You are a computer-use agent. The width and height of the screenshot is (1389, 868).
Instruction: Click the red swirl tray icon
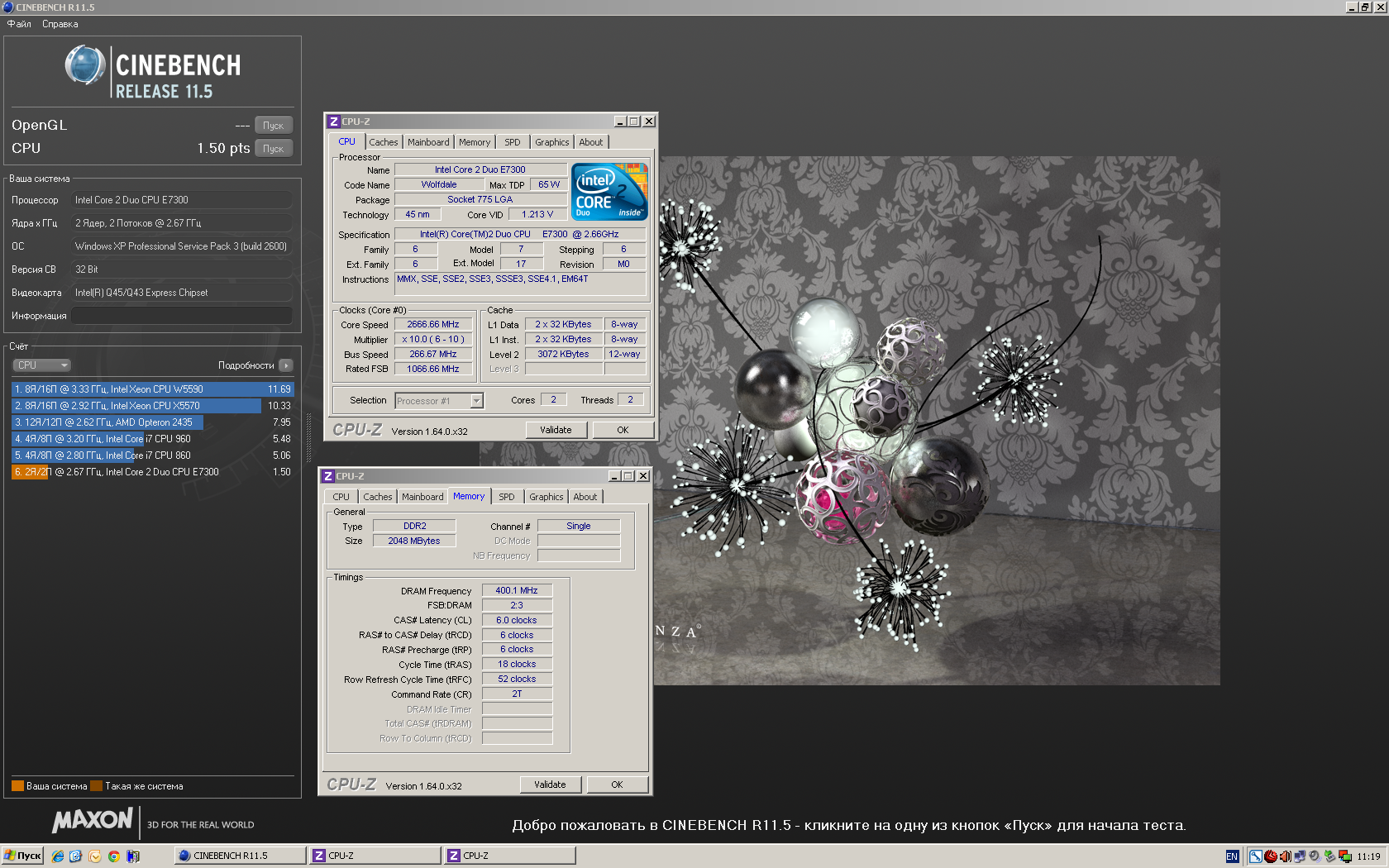click(x=1271, y=856)
